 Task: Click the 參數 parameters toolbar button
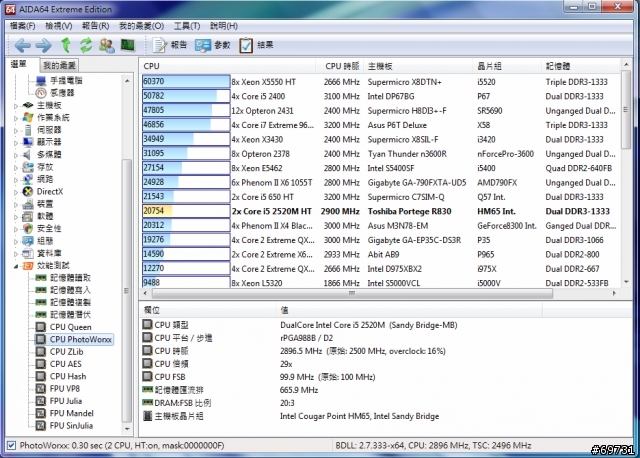213,45
